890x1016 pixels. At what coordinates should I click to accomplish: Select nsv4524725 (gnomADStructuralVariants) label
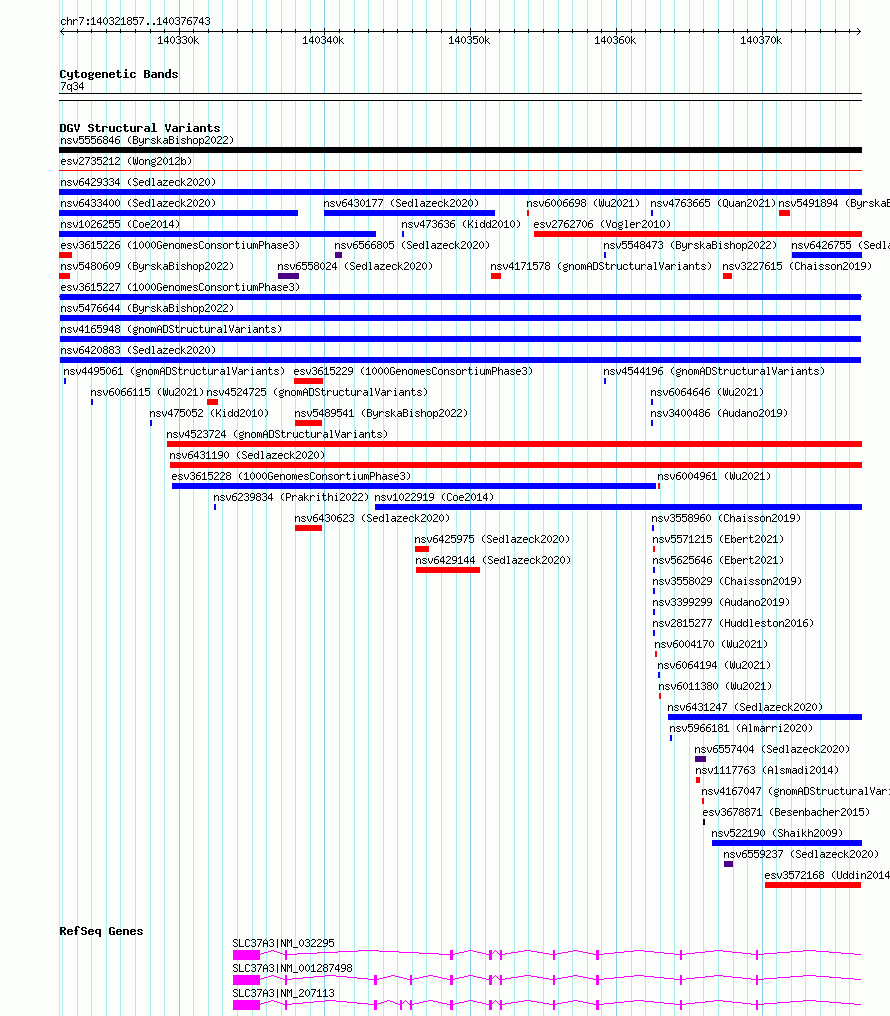(317, 392)
